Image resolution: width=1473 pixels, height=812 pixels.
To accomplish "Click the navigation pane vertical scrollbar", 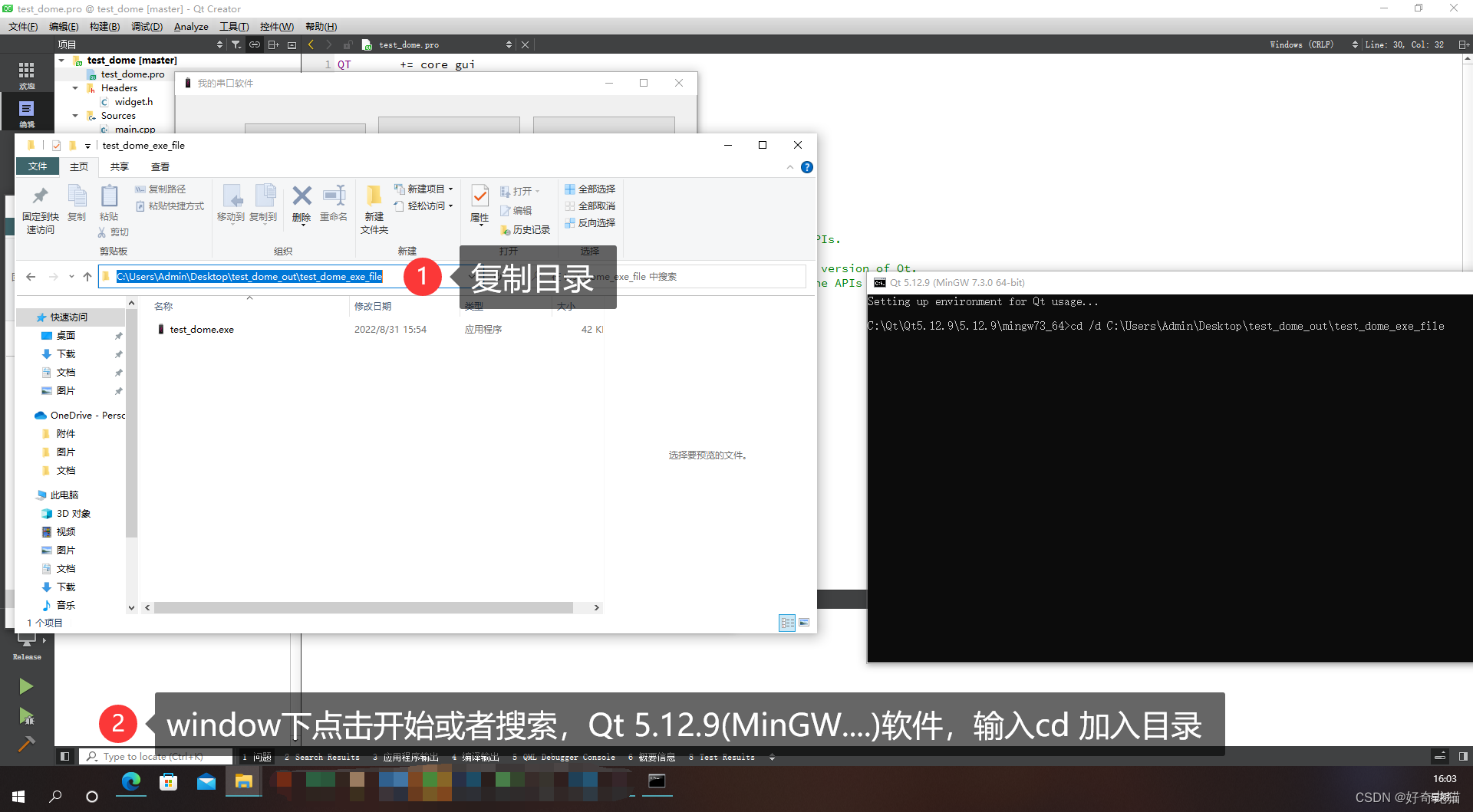I will (131, 422).
